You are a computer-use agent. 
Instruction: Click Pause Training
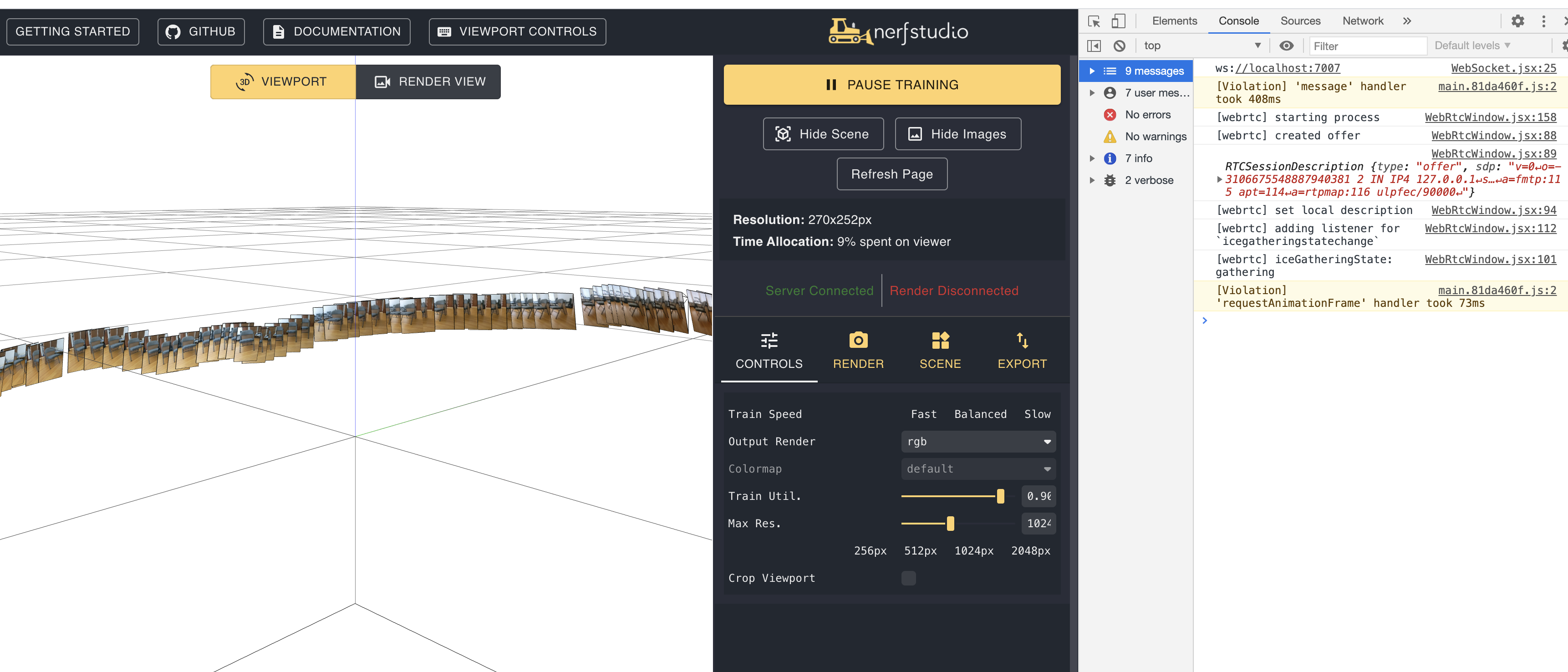coord(892,85)
